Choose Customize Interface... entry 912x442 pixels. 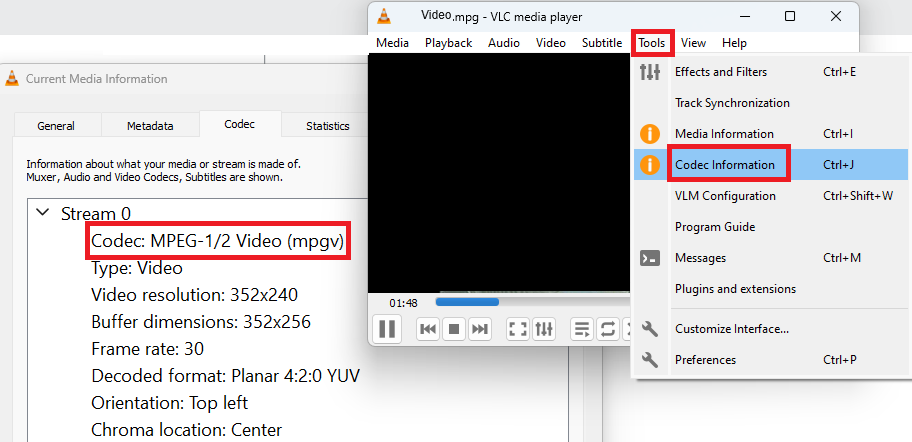[x=772, y=329]
